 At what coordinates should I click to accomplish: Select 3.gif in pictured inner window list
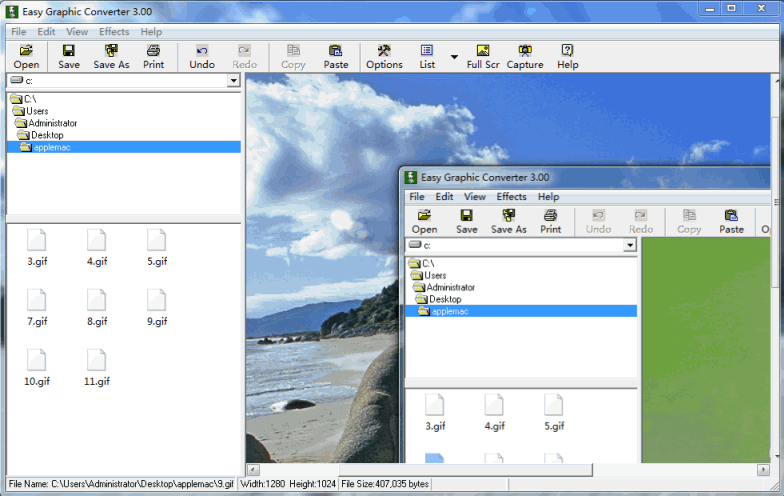(434, 412)
